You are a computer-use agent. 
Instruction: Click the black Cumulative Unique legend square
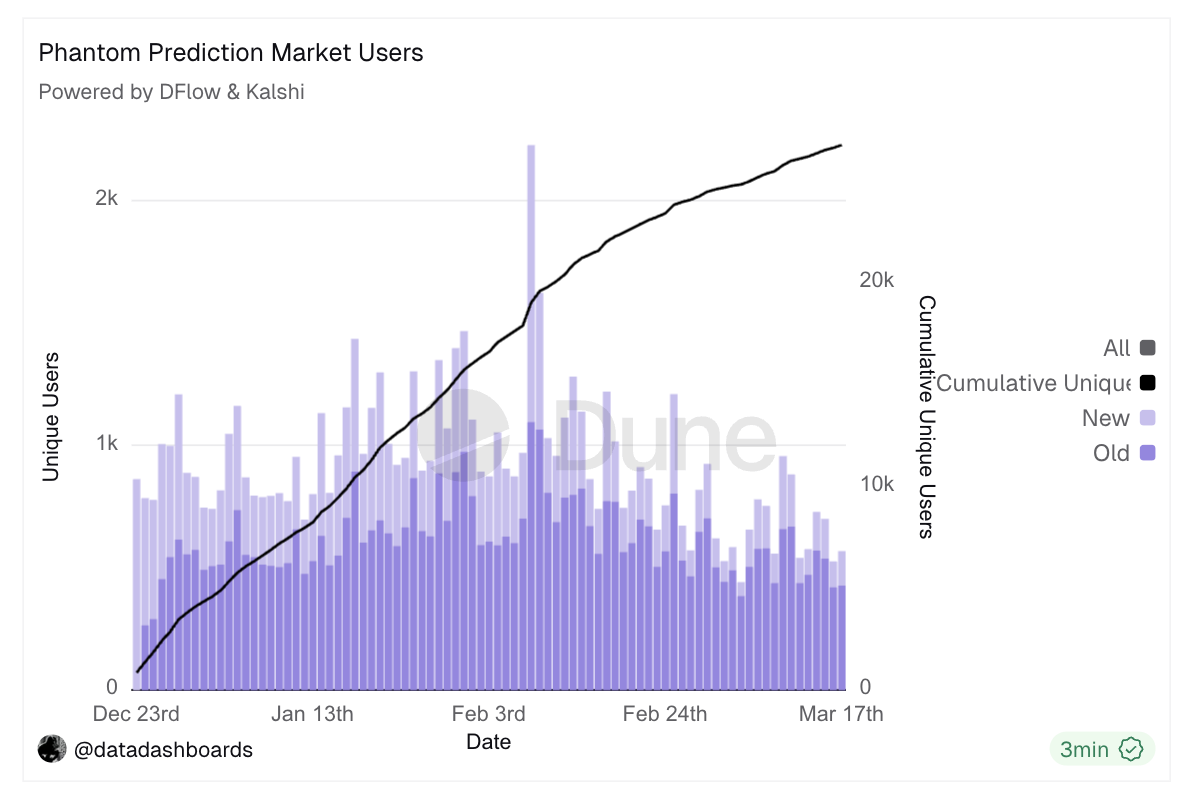point(1147,383)
